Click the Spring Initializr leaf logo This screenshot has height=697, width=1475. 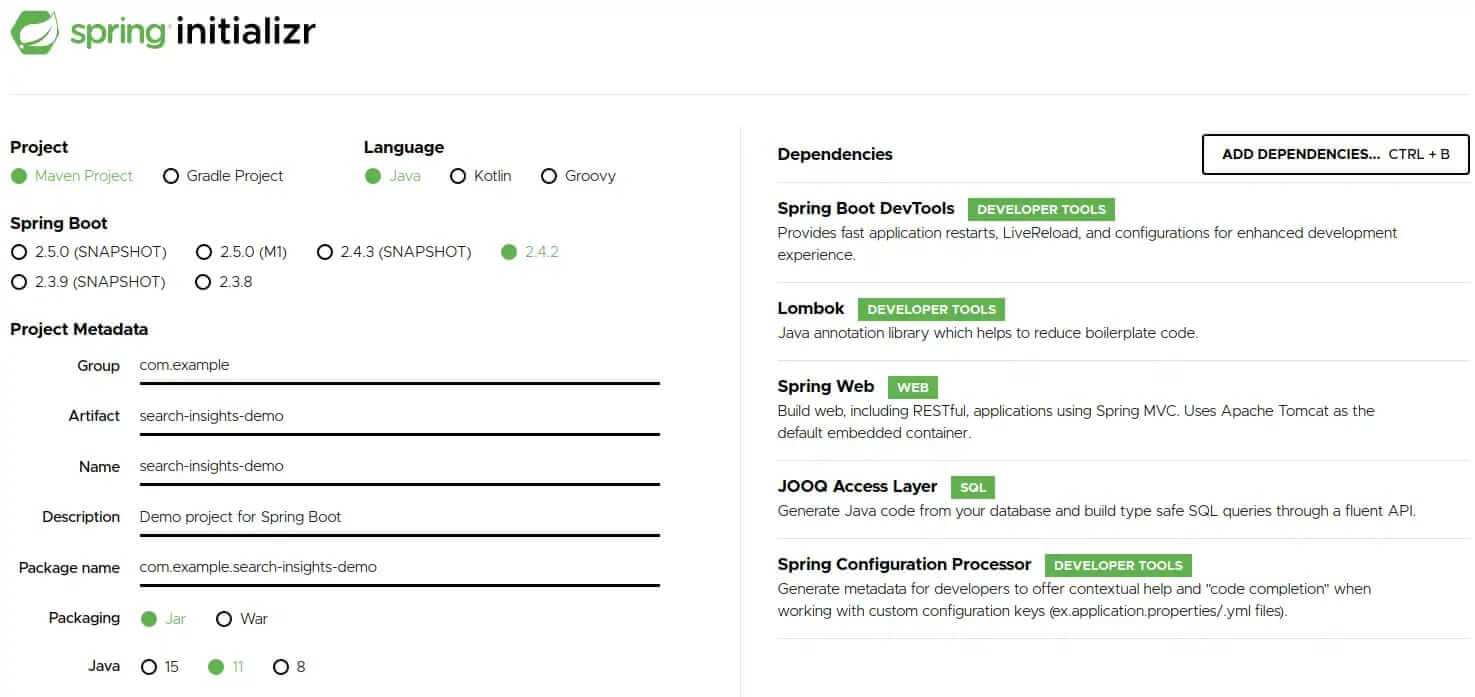coord(35,31)
